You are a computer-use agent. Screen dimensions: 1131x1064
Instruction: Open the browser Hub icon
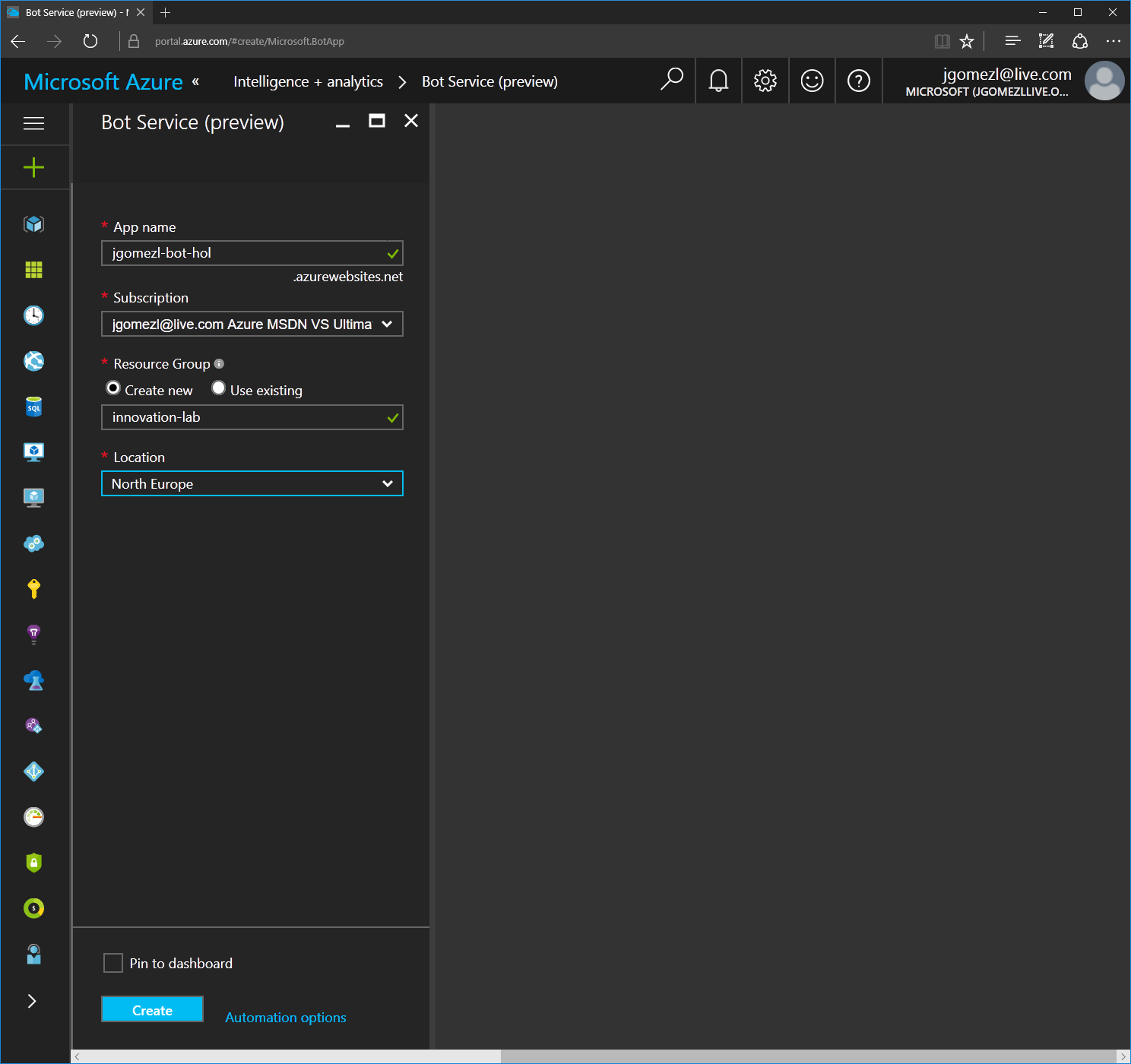(x=1012, y=41)
